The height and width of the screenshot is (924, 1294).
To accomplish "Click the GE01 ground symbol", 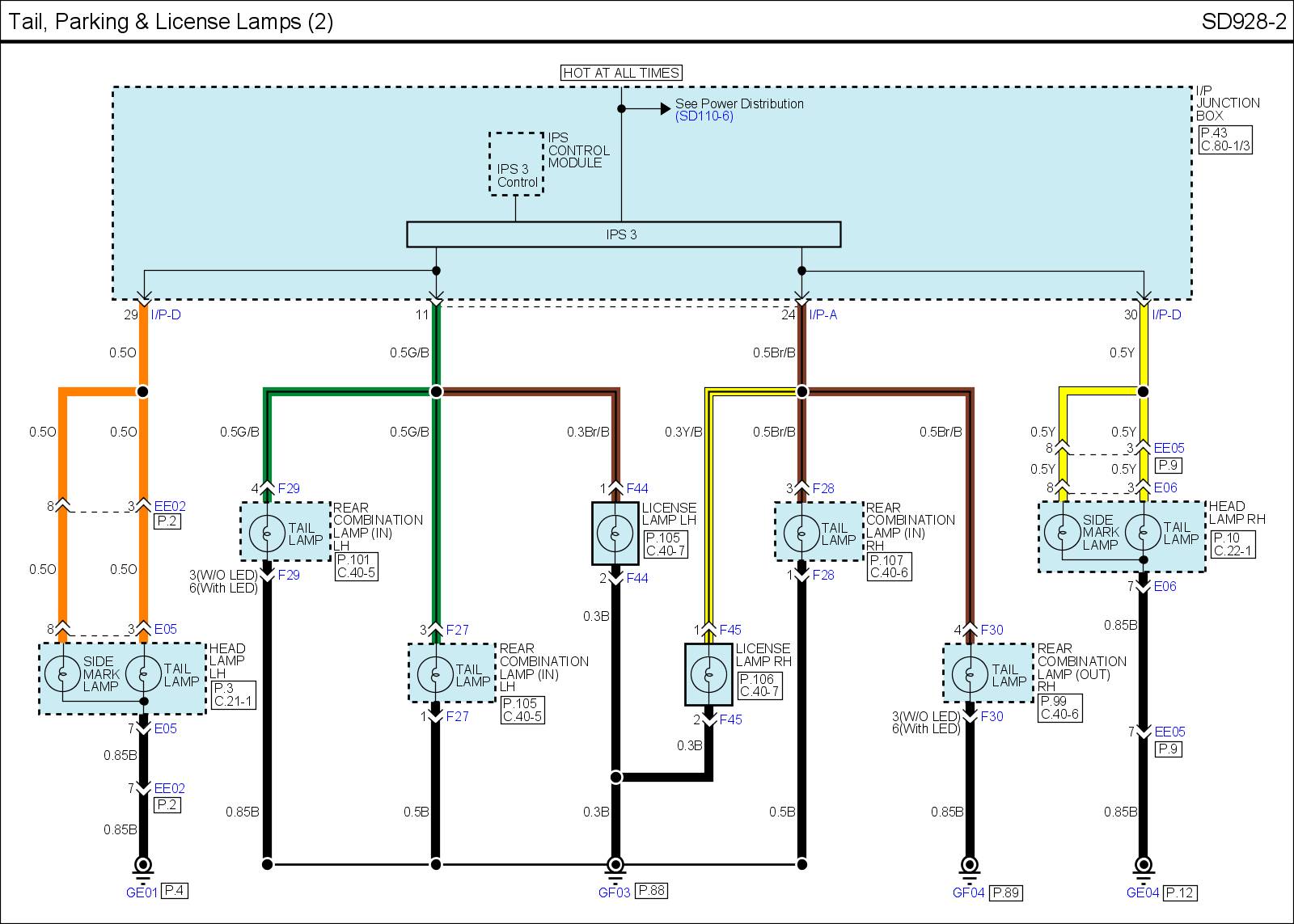I will (x=143, y=869).
